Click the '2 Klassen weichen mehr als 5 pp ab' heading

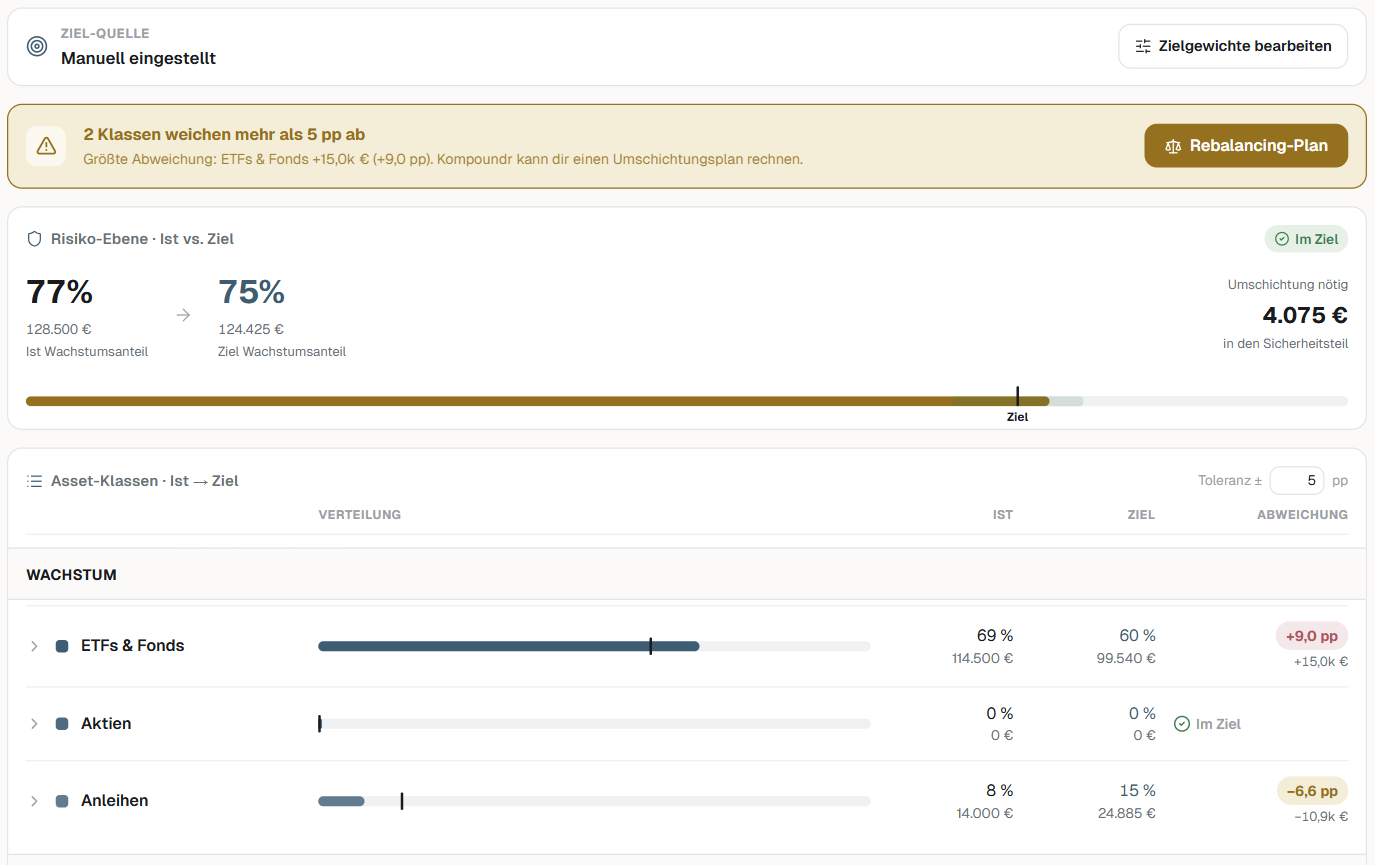pyautogui.click(x=224, y=135)
